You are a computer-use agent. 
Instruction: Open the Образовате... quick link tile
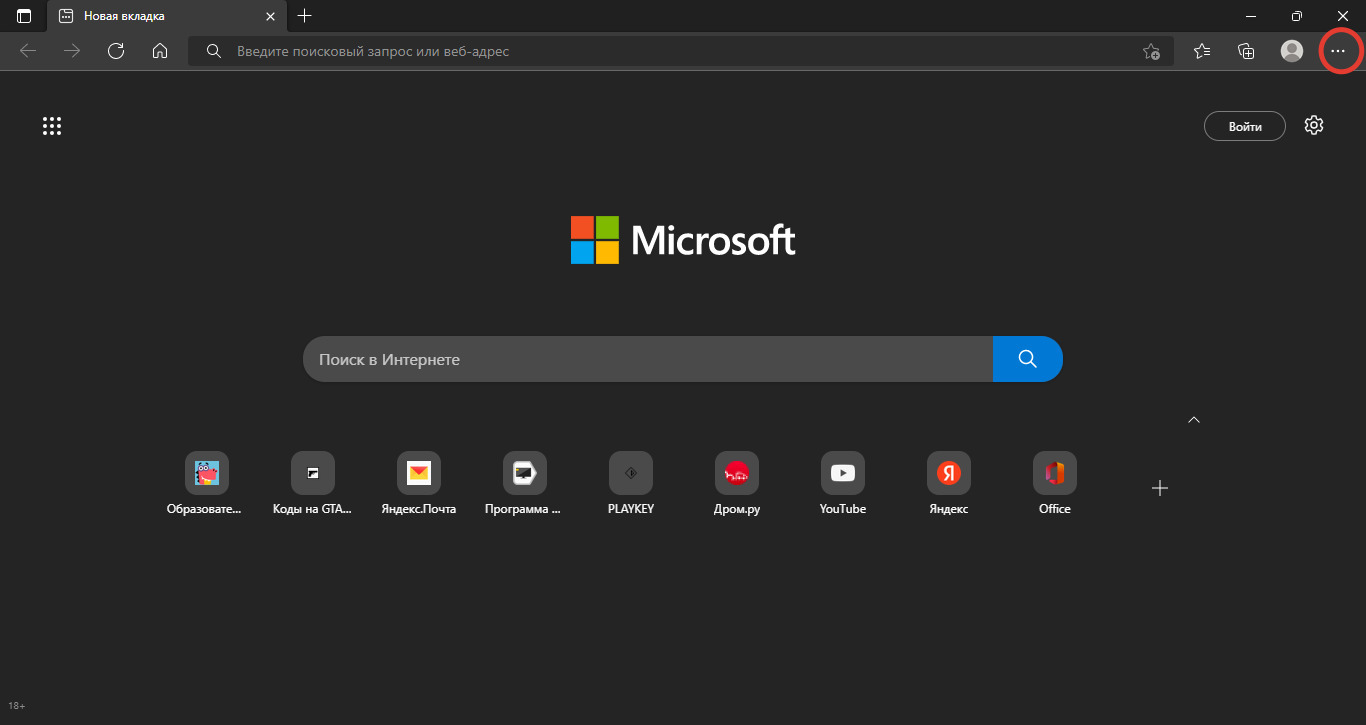[207, 484]
